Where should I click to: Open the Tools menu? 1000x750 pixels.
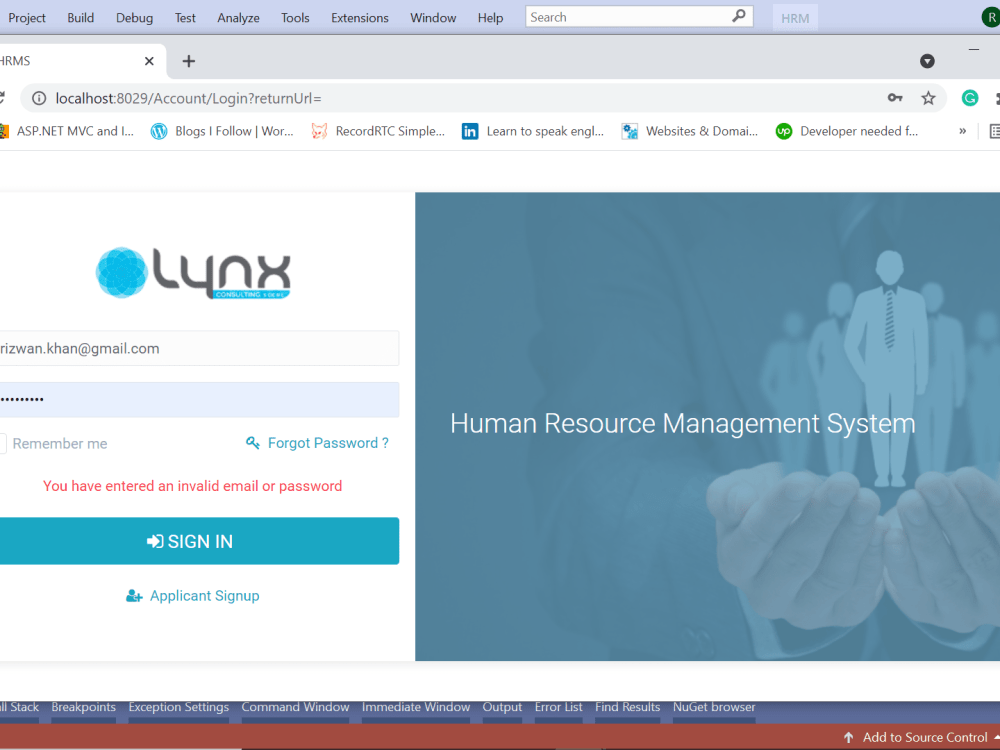[x=295, y=18]
